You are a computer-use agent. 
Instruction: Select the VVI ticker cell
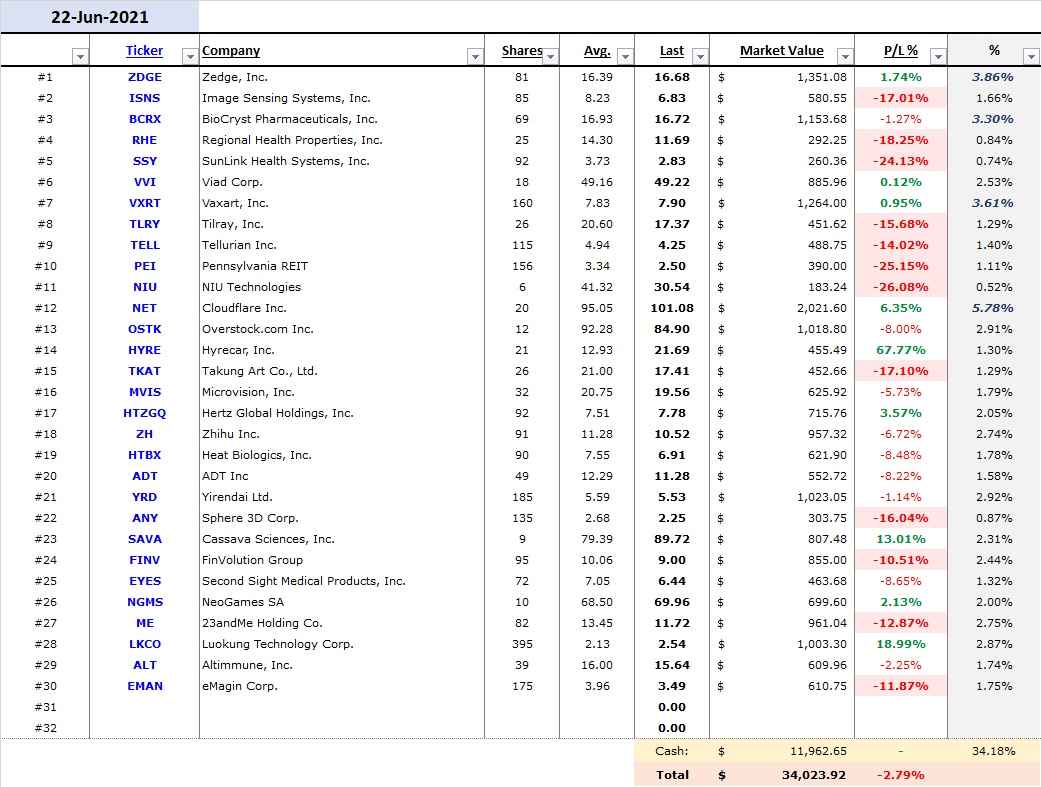[145, 182]
